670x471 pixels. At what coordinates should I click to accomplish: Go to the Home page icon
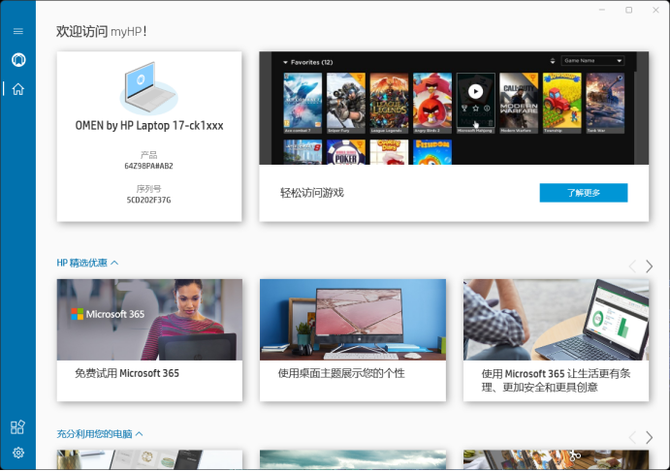(x=18, y=89)
